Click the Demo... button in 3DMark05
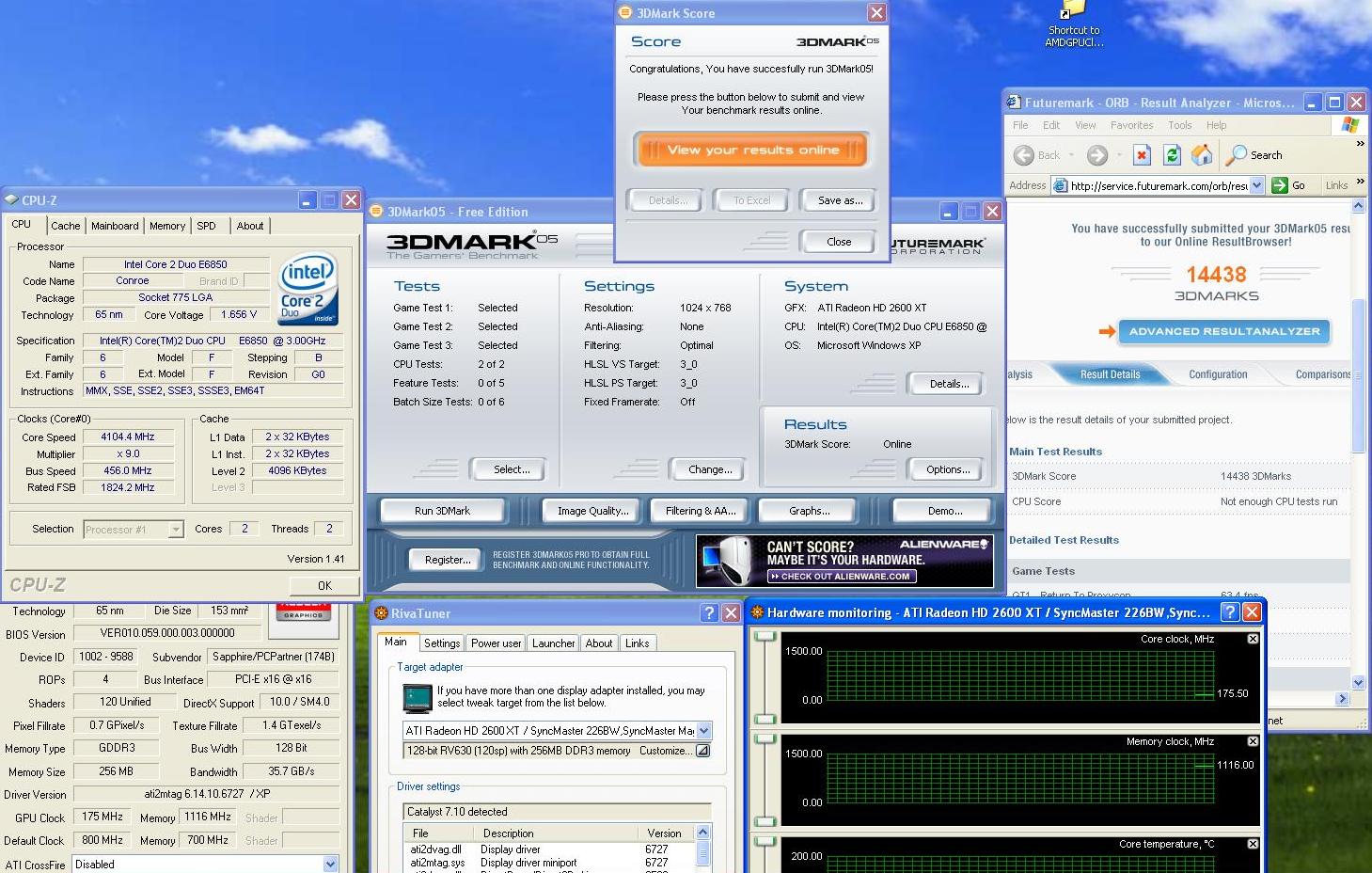1372x873 pixels. tap(944, 511)
